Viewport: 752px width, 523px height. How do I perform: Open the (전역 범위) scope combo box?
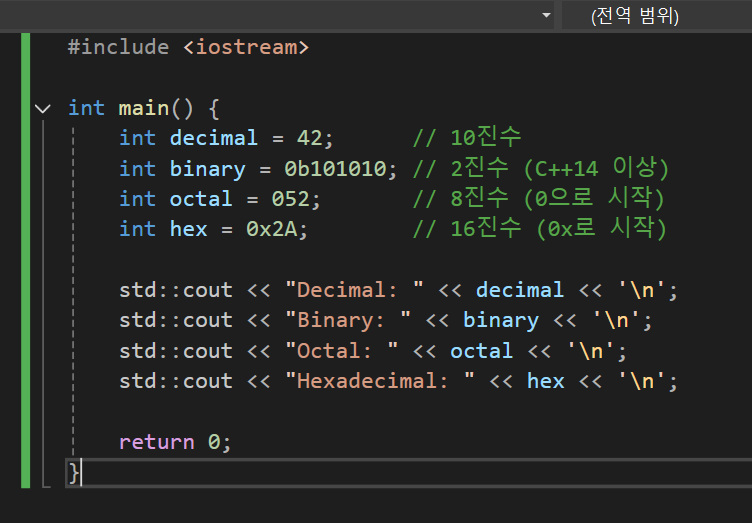657,16
